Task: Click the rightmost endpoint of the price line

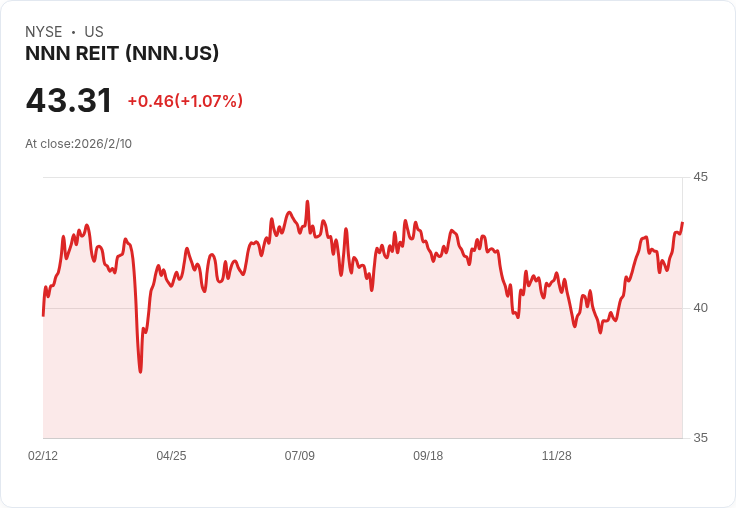Action: [x=682, y=223]
